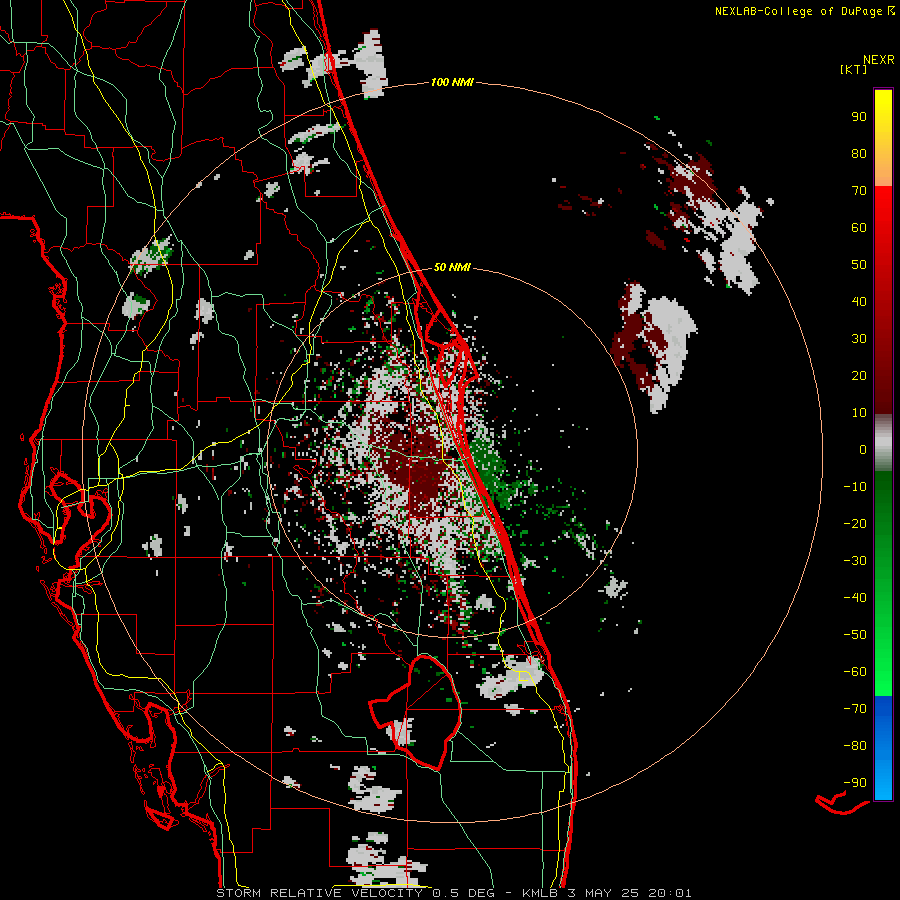Click the 3 MAY 25 date in caption

(606, 893)
